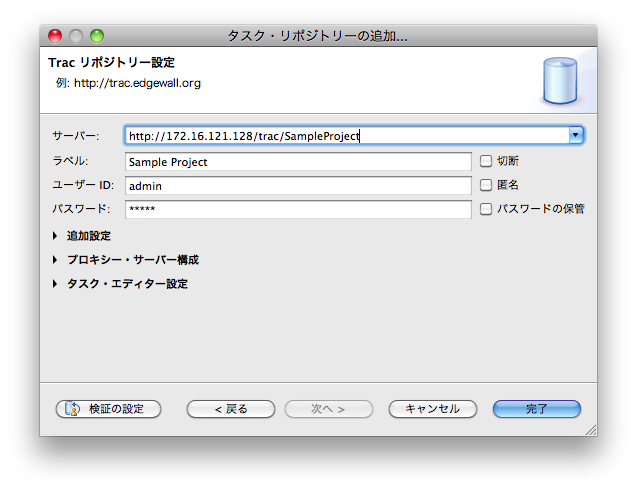Image resolution: width=637 pixels, height=491 pixels.
Task: Expand the プロキシー・サーバー構成 section
Action: point(55,260)
